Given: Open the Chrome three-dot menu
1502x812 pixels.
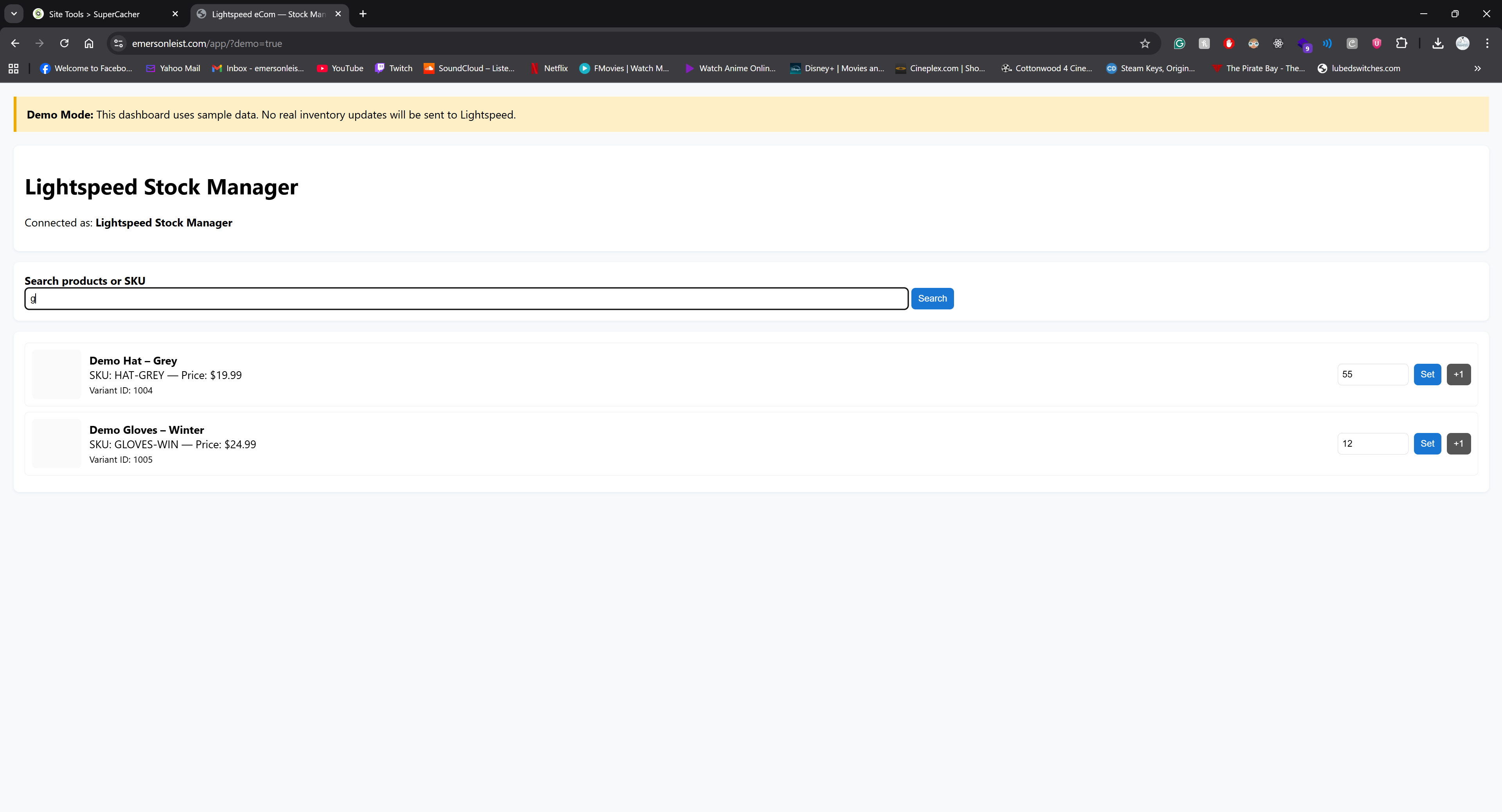Looking at the screenshot, I should coord(1487,43).
